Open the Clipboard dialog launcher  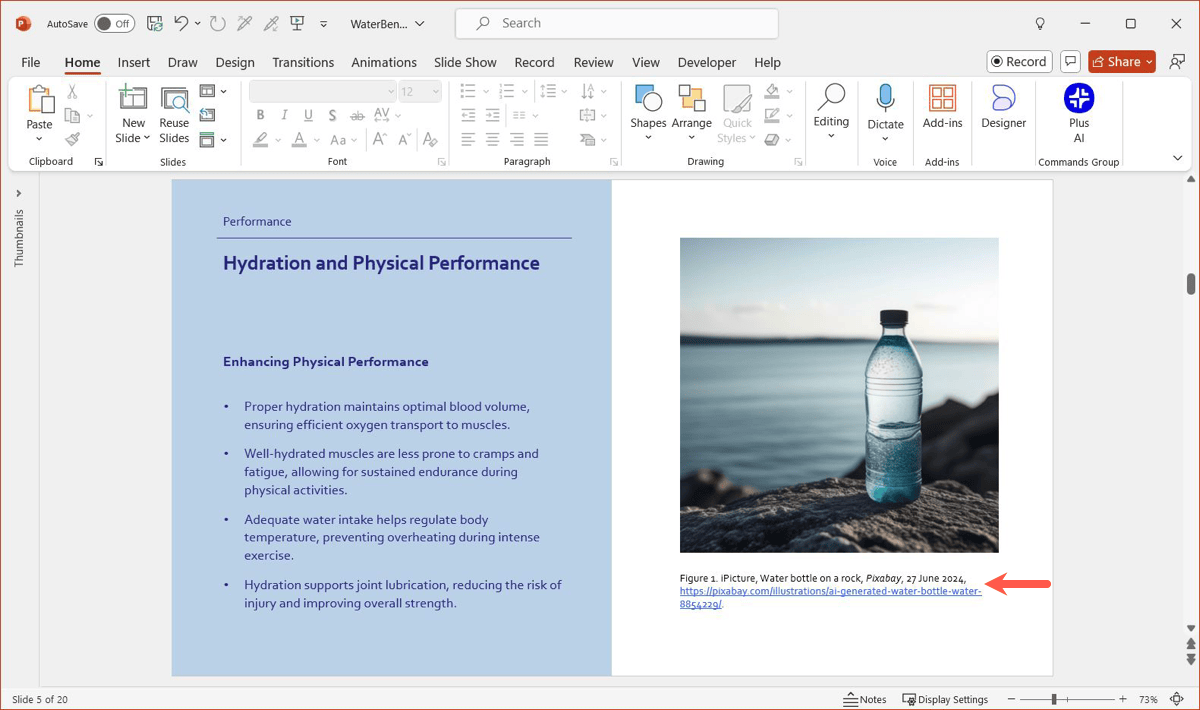98,162
